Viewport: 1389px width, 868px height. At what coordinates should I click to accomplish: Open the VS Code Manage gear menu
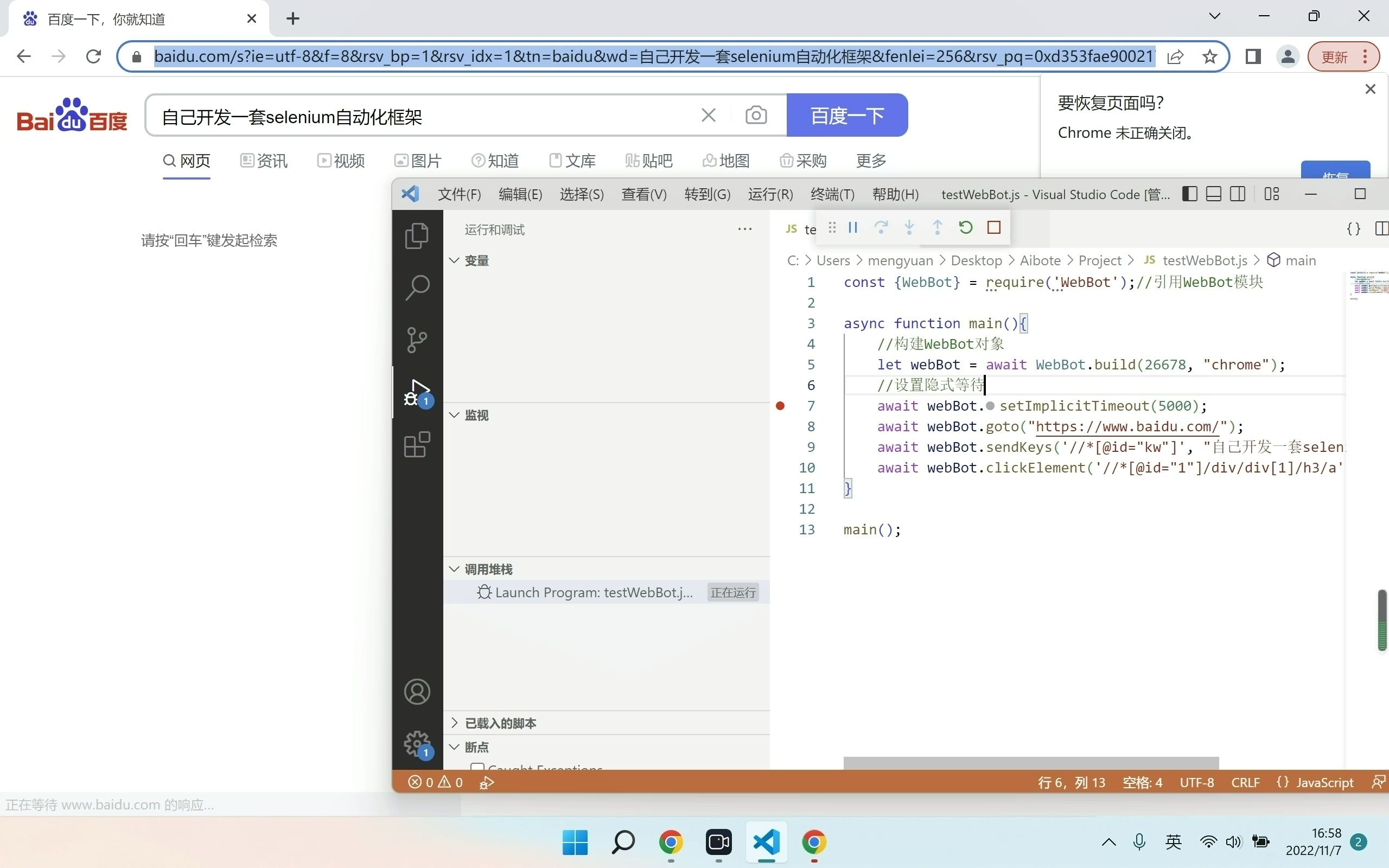coord(418,744)
